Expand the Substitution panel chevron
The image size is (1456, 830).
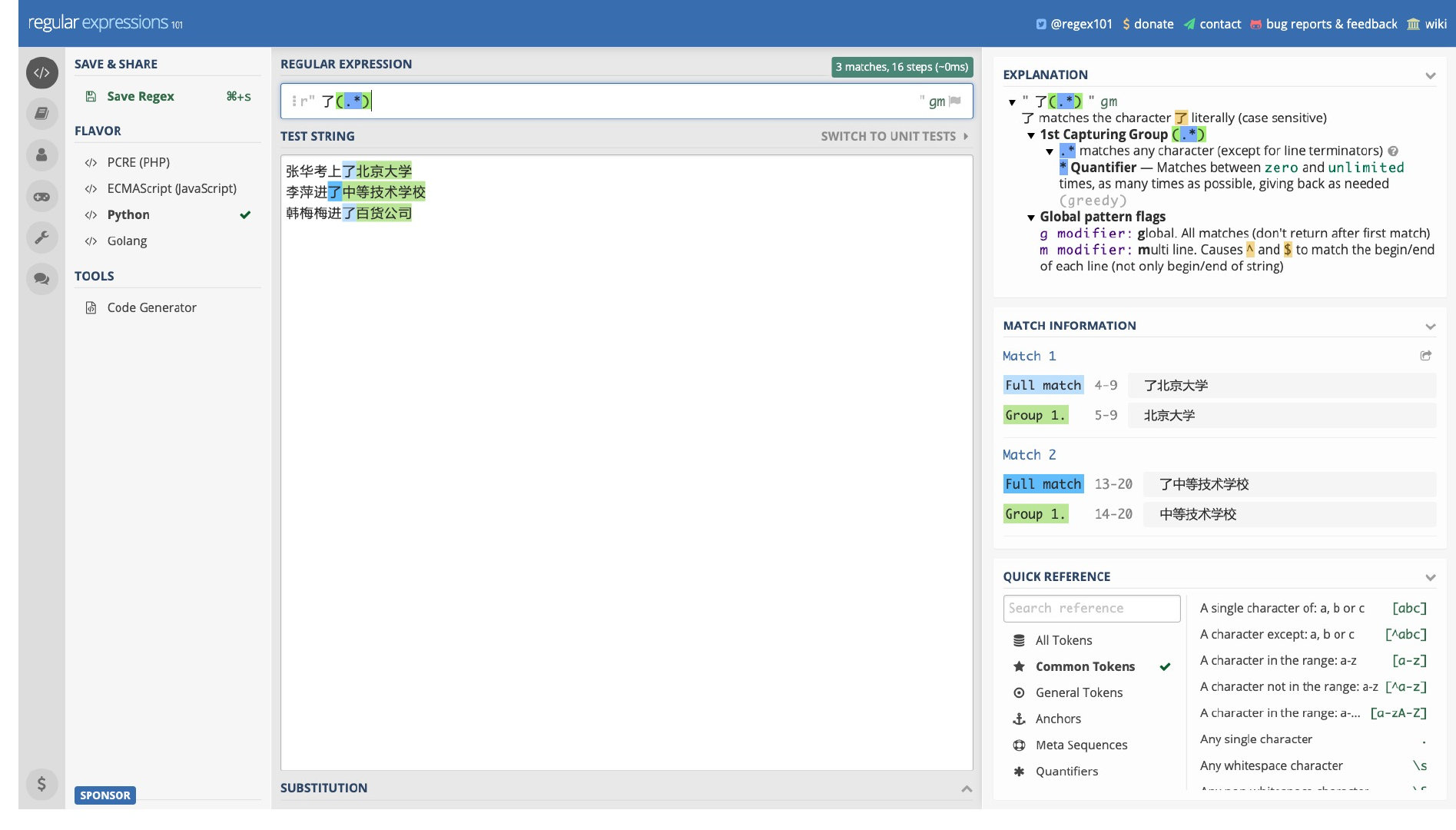[x=967, y=788]
